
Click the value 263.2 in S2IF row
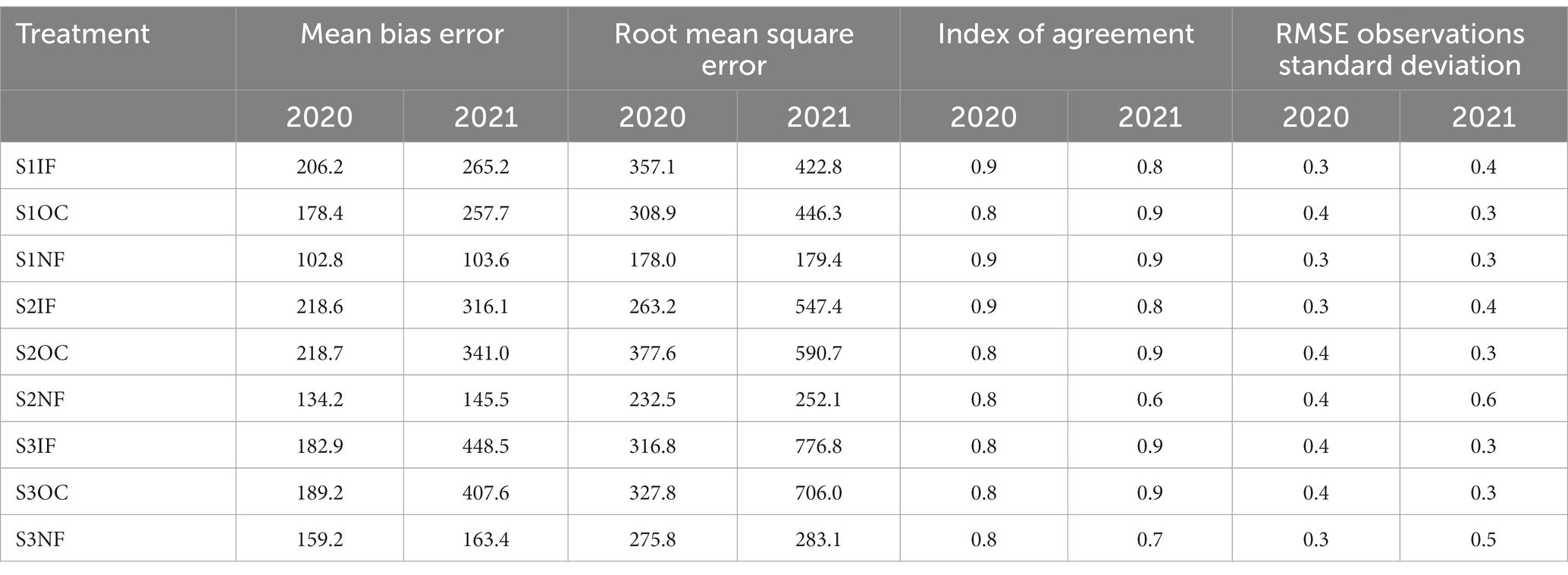(x=652, y=306)
